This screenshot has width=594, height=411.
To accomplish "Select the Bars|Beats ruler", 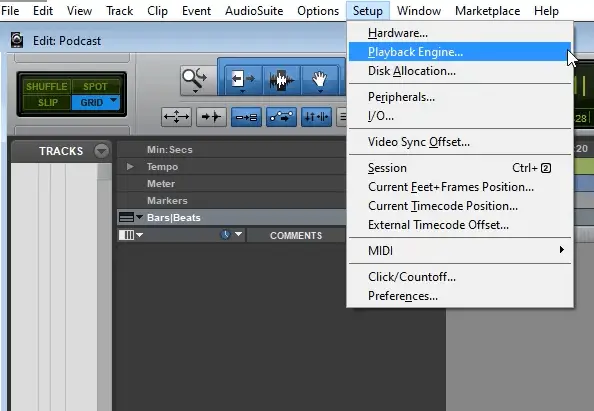I will 231,217.
